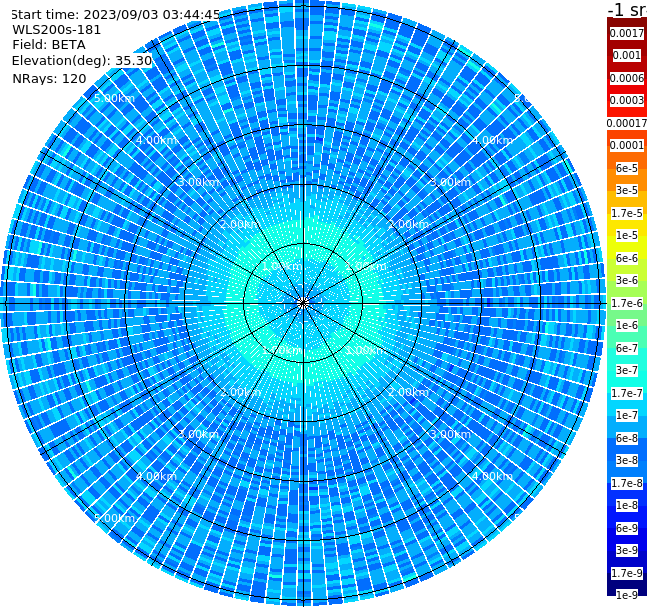Click the 0.0017 colorbar label
647x607 pixels.
pyautogui.click(x=627, y=33)
